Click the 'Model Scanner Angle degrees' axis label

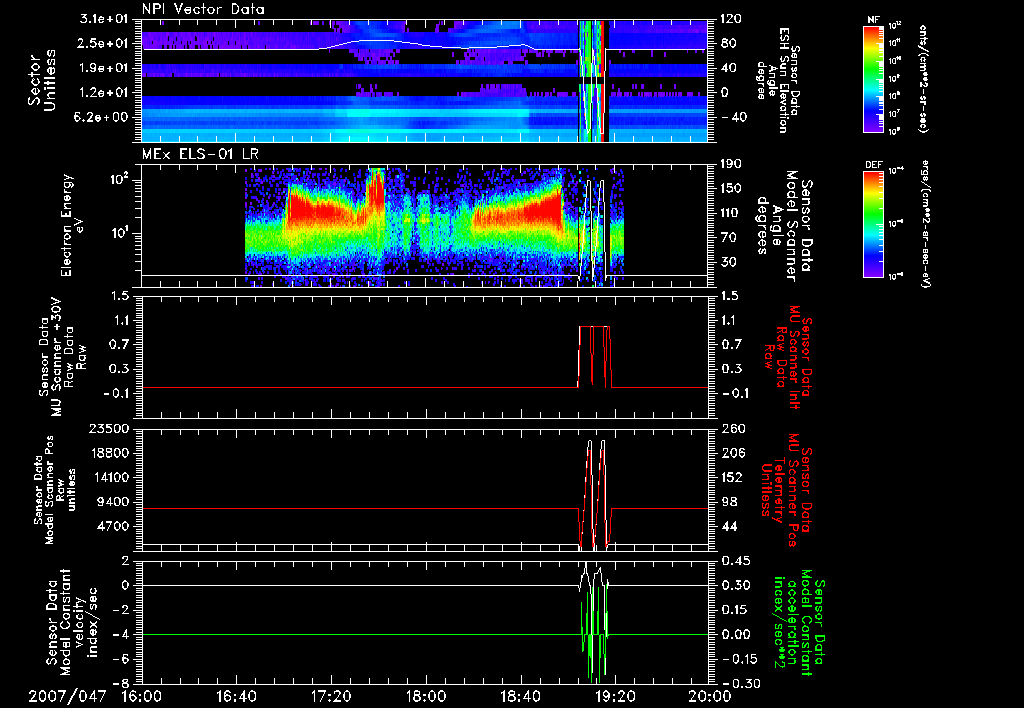click(x=784, y=225)
